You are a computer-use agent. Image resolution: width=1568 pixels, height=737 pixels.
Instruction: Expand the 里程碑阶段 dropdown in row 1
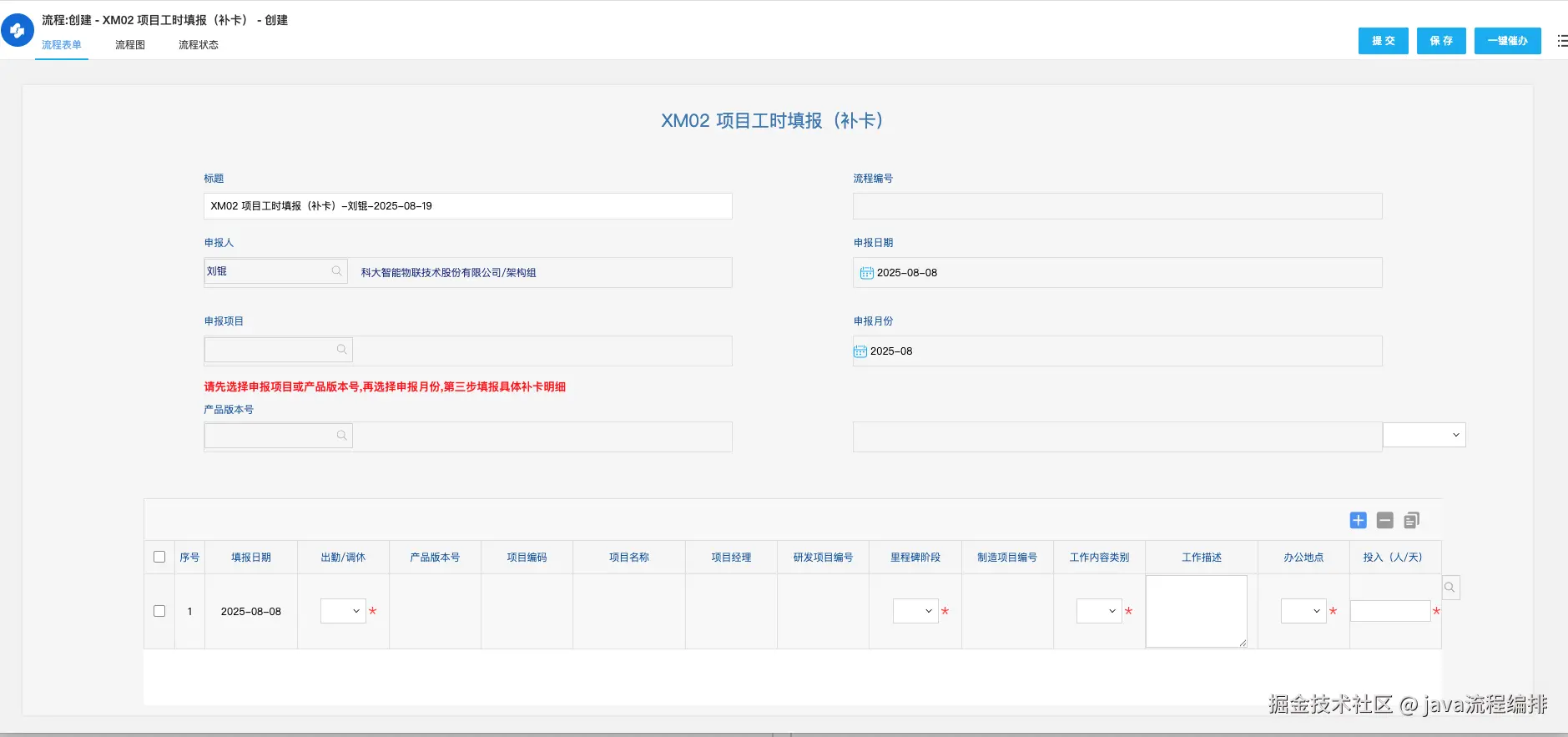coord(915,611)
